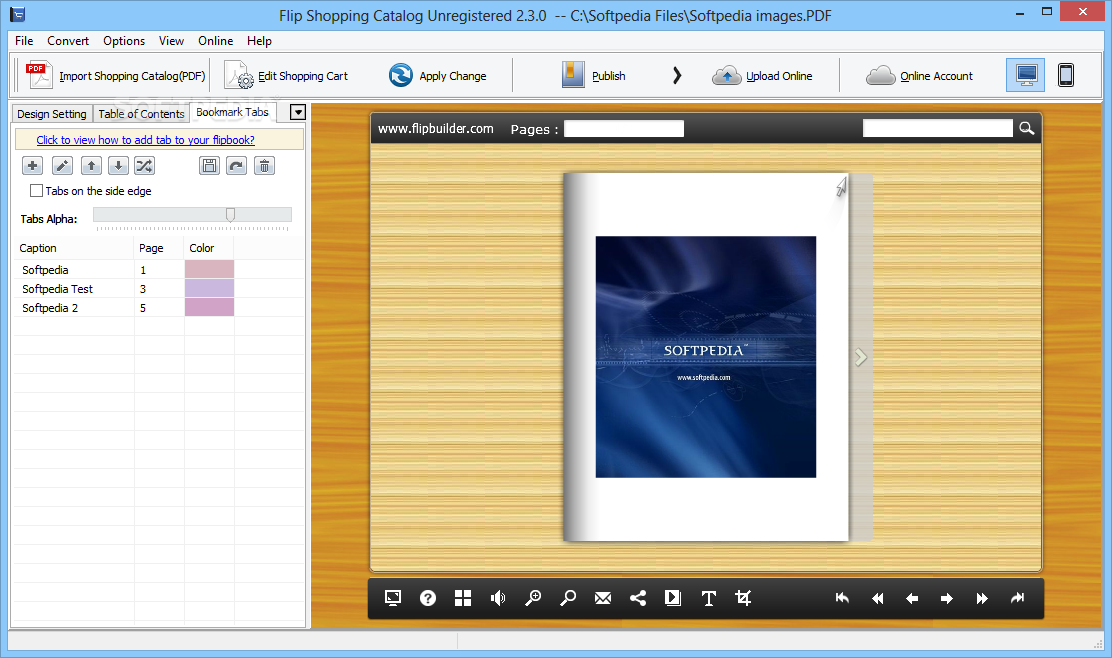The height and width of the screenshot is (658, 1112).
Task: Open Online Account
Action: (920, 75)
